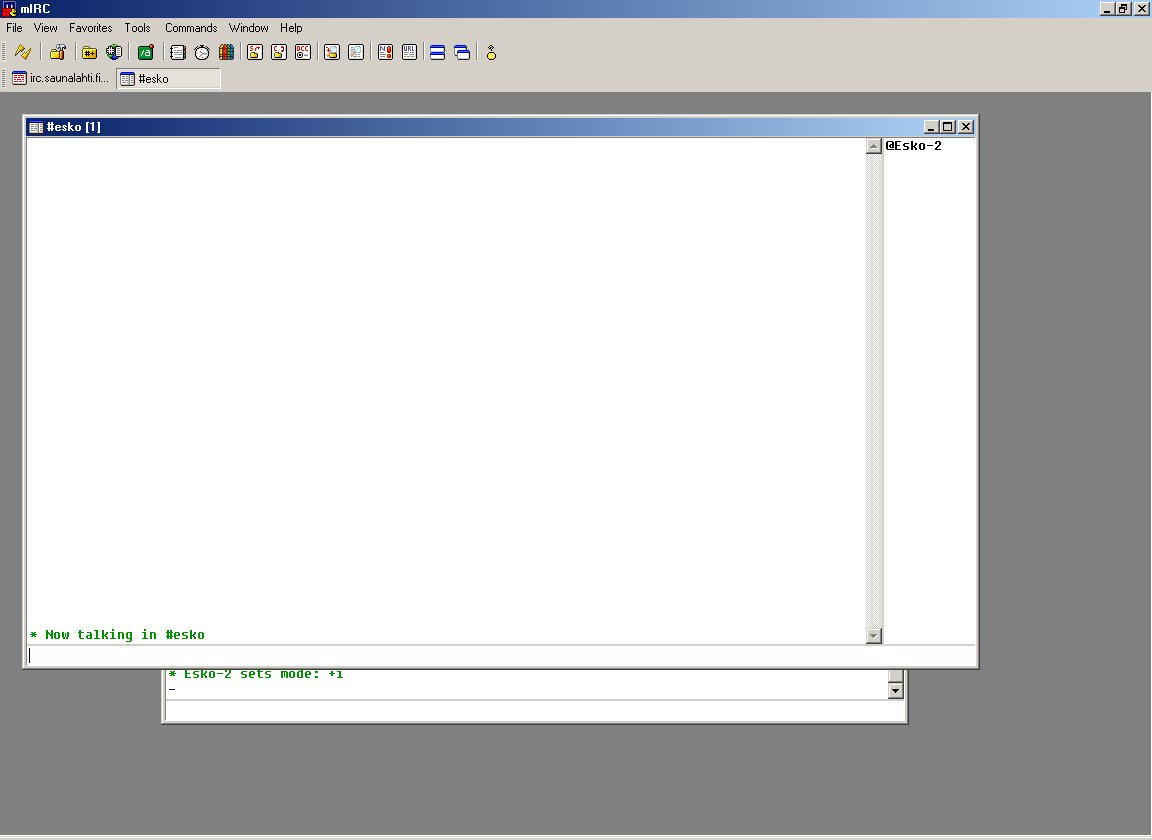Open the Log files toolbar icon
The image size is (1152, 840).
(x=356, y=52)
